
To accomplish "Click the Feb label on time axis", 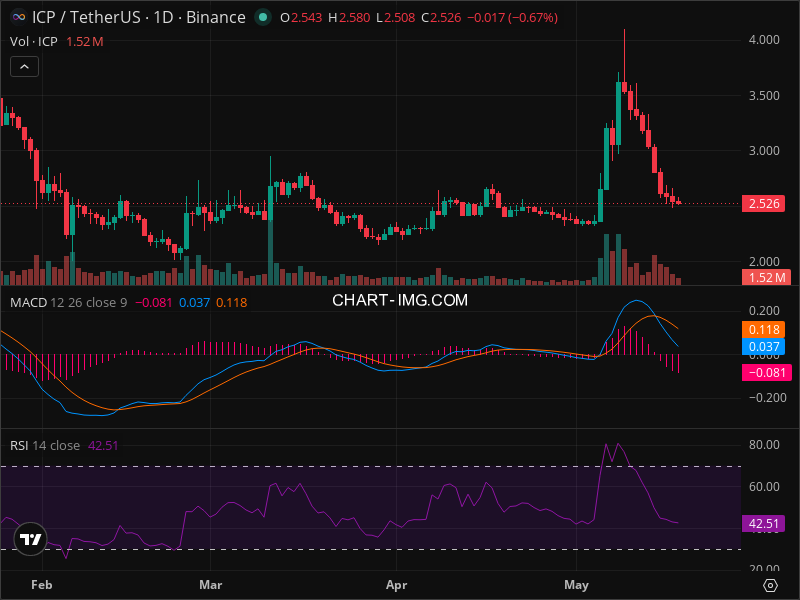I will point(41,585).
